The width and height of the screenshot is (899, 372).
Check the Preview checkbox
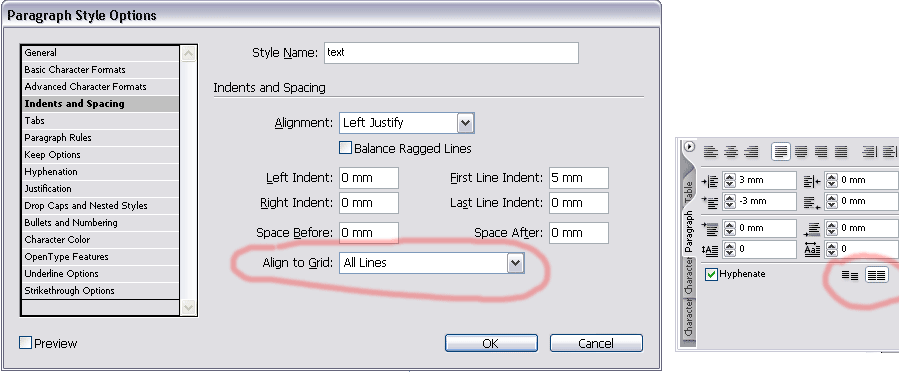pyautogui.click(x=25, y=343)
